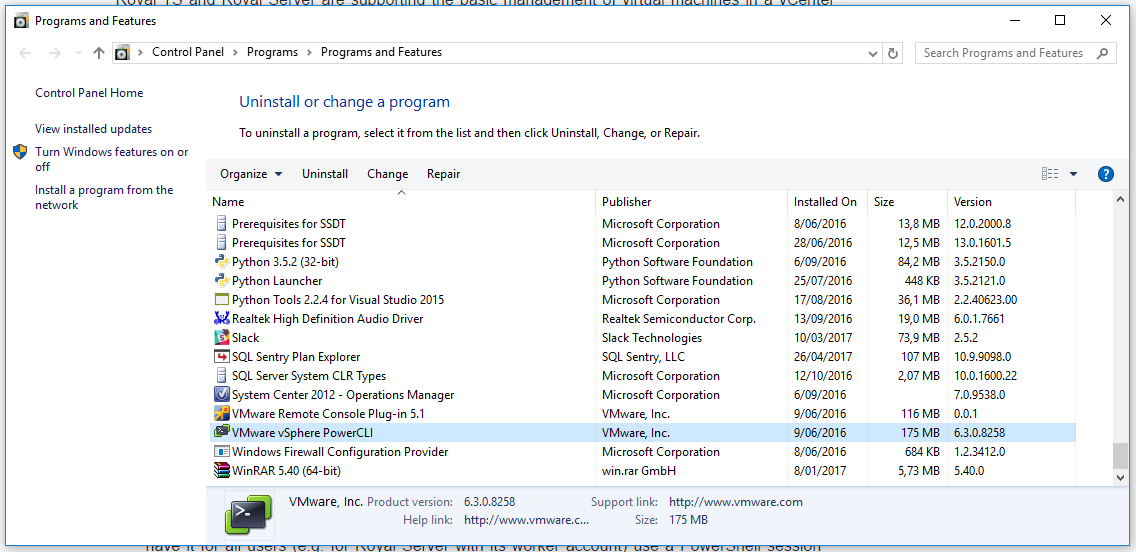Expand the address bar history dropdown
Screen dimensions: 1136x552
click(873, 53)
